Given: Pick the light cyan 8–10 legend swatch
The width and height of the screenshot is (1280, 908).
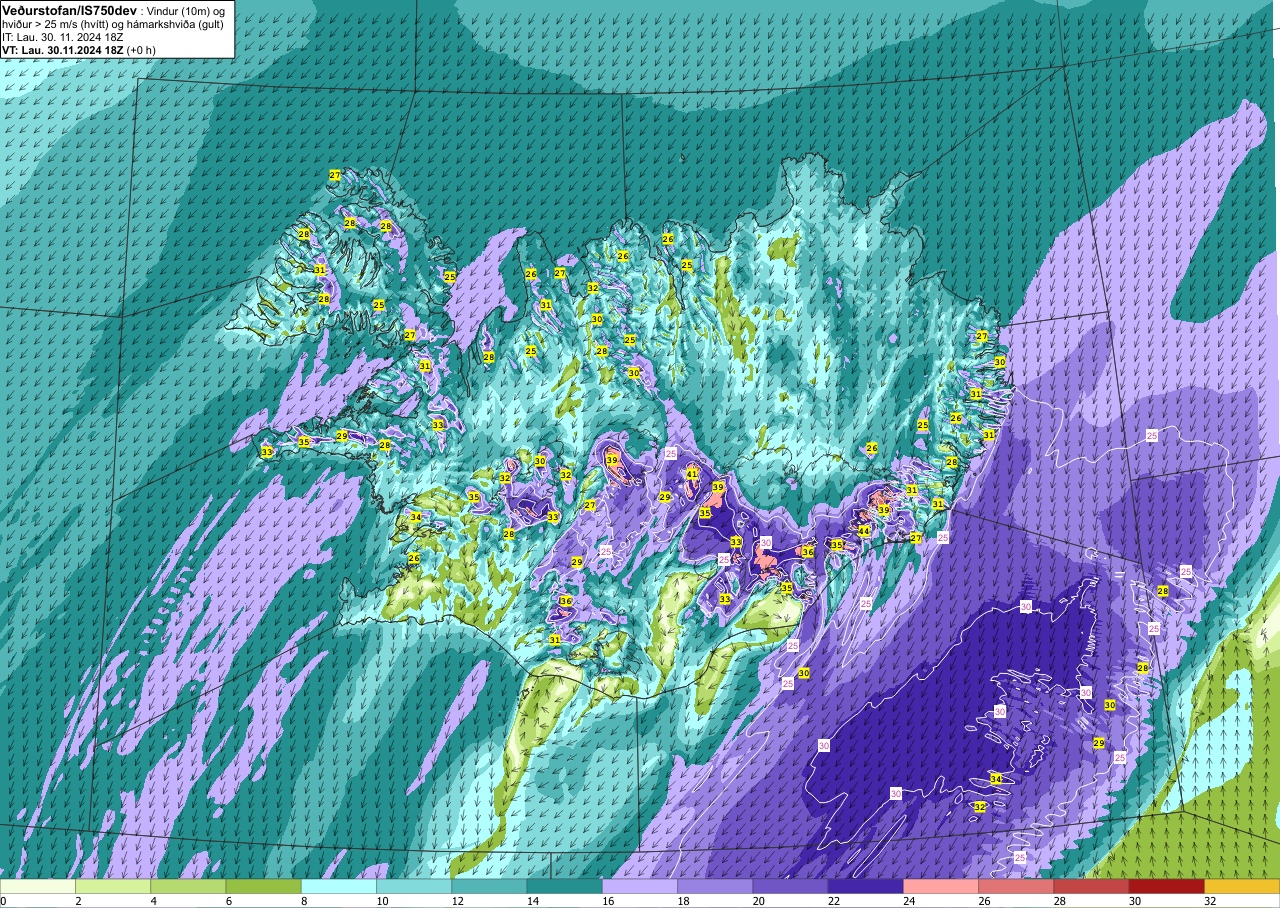Looking at the screenshot, I should 339,886.
